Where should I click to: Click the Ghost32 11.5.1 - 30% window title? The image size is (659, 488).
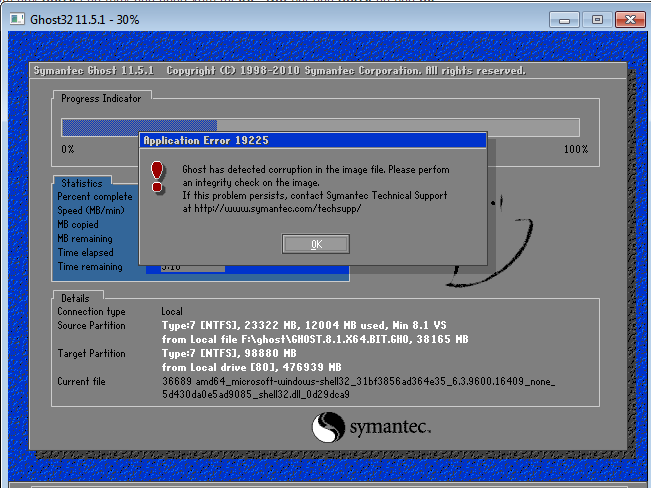pyautogui.click(x=84, y=20)
